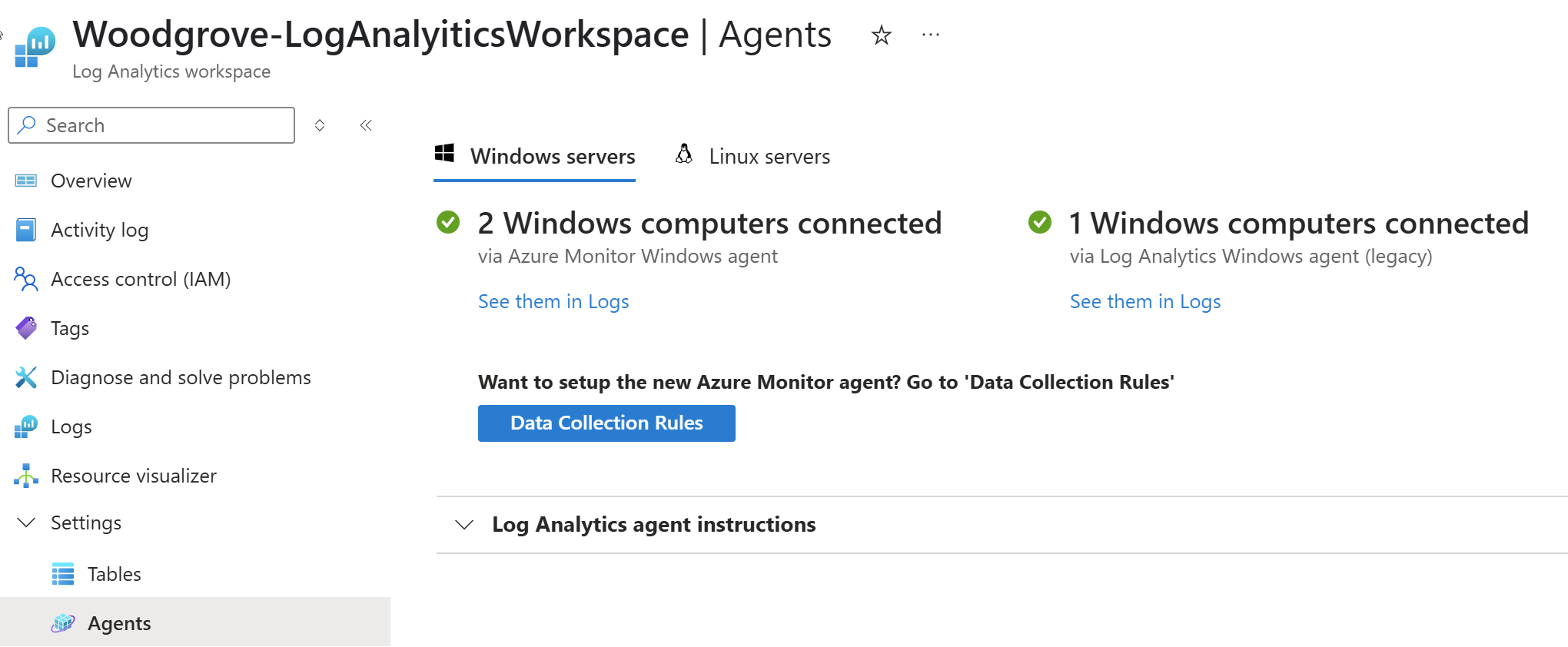Image resolution: width=1568 pixels, height=647 pixels.
Task: Favorite the workspace with the star icon
Action: (x=881, y=35)
